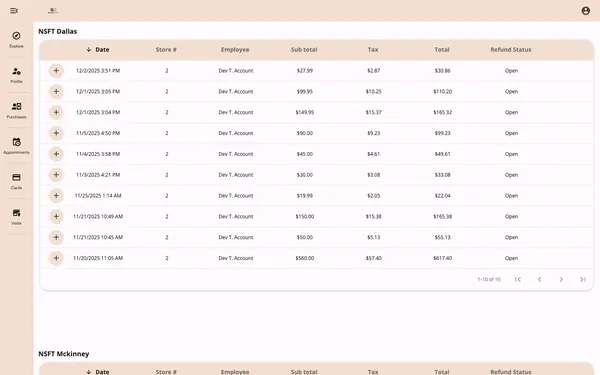Select the $110.20 total cell

[442, 91]
